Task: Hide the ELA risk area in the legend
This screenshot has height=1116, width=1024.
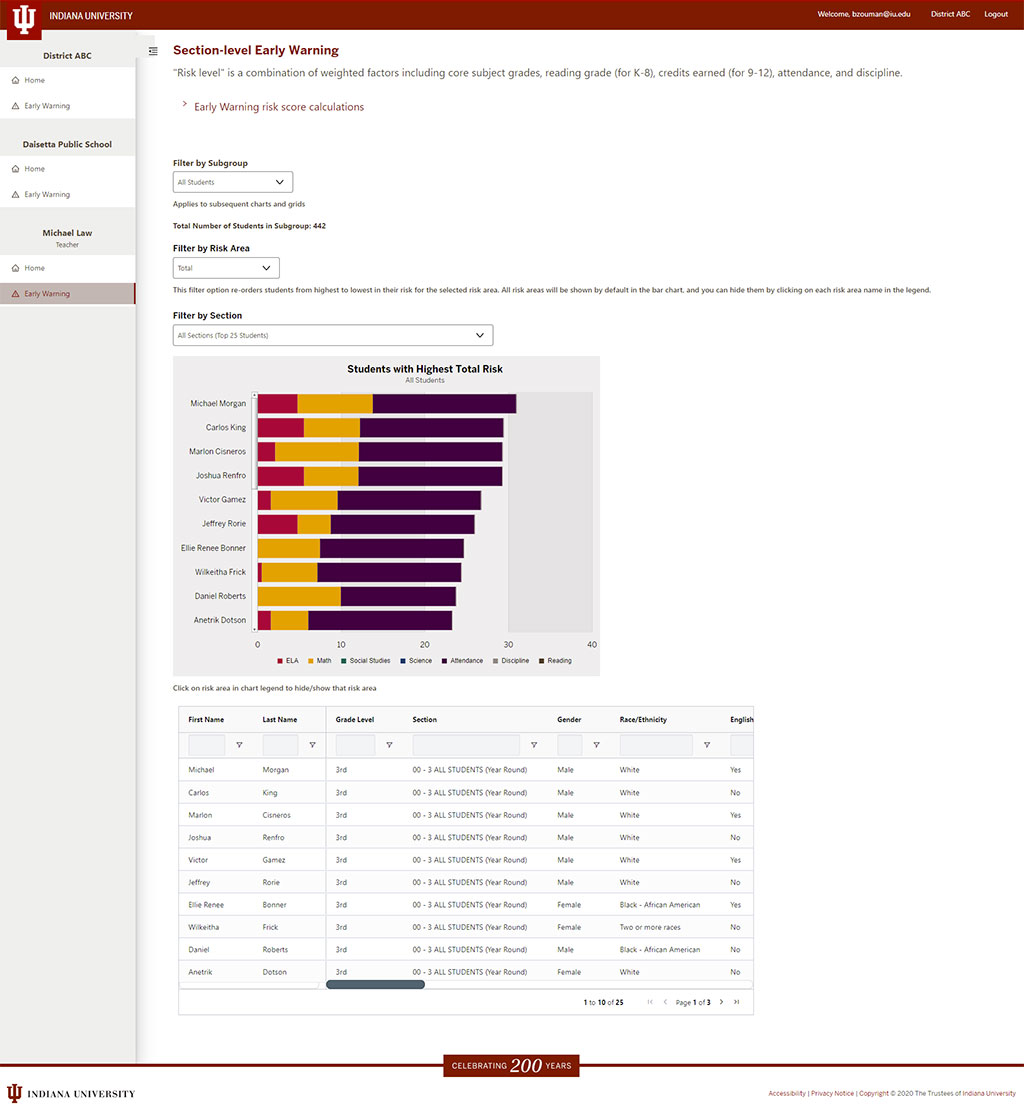Action: coord(289,661)
